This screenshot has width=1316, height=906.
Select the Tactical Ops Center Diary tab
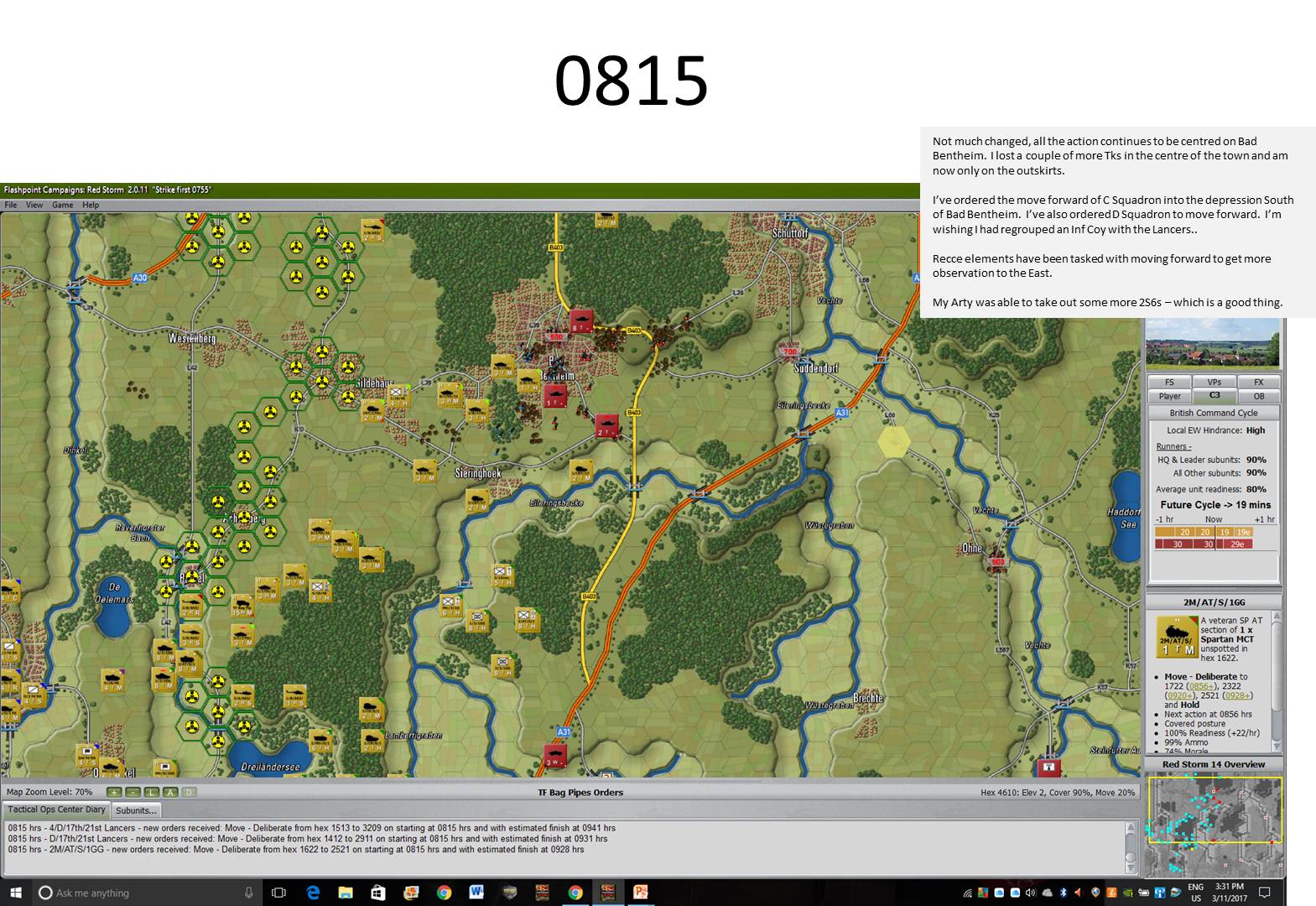pos(56,810)
